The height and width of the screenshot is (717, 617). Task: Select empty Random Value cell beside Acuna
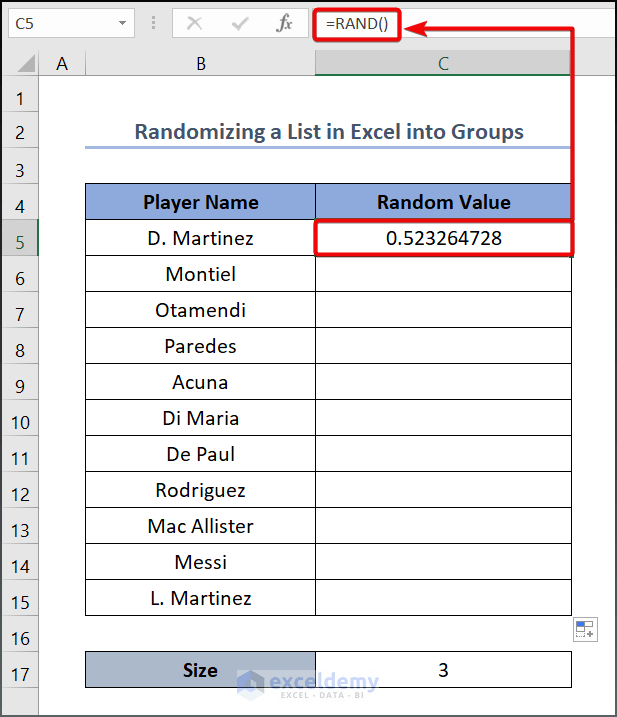[443, 382]
